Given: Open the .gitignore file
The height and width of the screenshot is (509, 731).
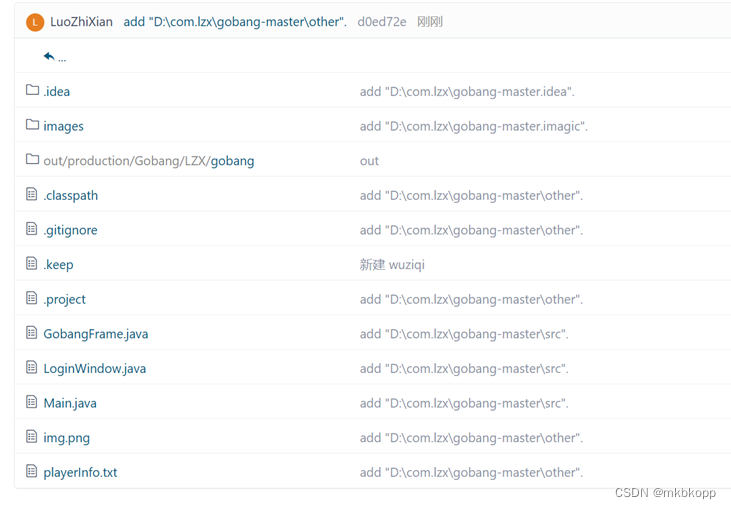Looking at the screenshot, I should click(70, 230).
